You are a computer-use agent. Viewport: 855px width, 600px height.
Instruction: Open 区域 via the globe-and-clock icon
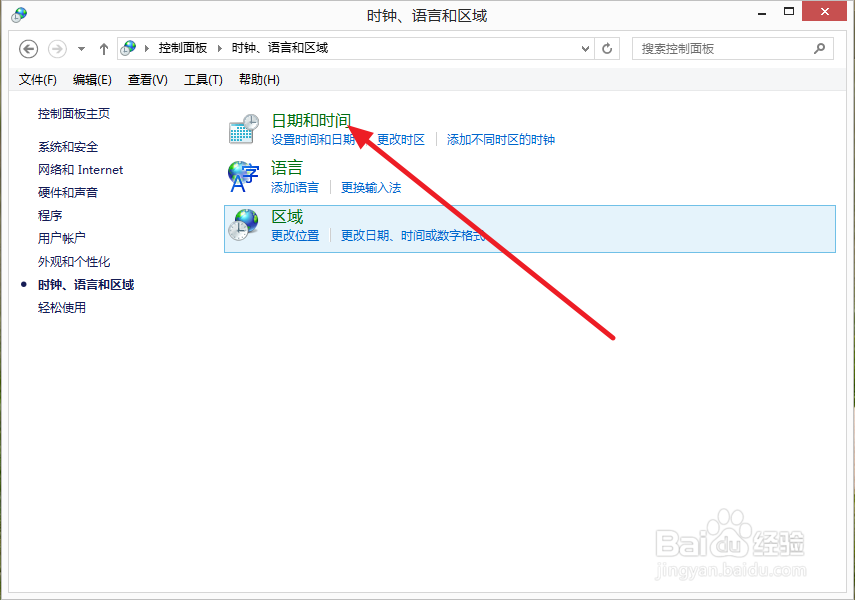(243, 225)
